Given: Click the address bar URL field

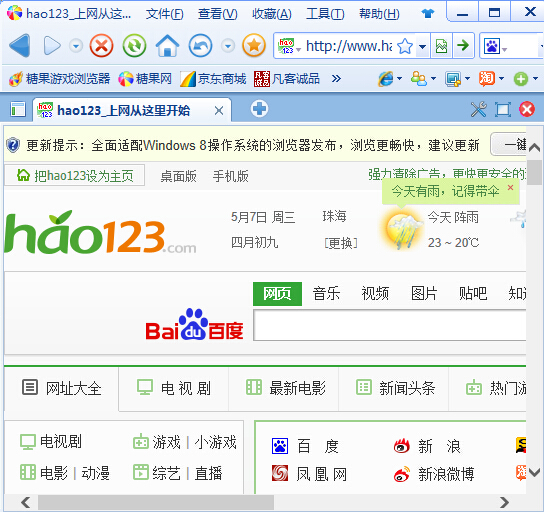Looking at the screenshot, I should click(x=349, y=46).
